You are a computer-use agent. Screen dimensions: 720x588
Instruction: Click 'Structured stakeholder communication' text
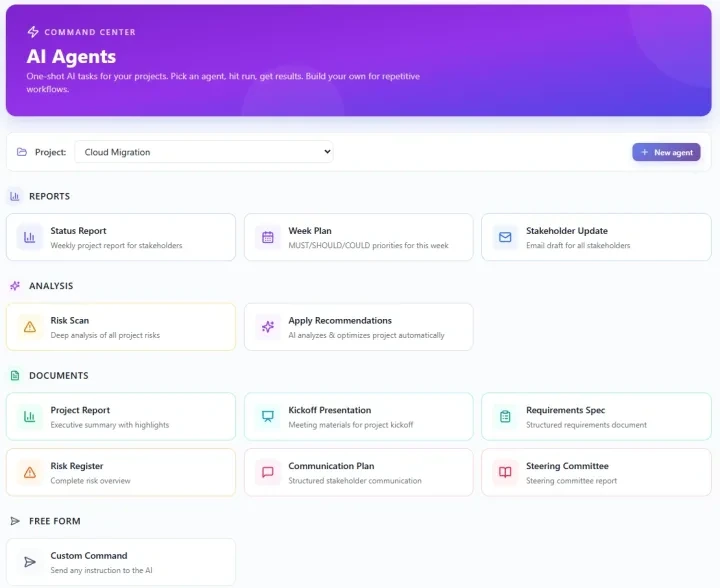pyautogui.click(x=355, y=481)
